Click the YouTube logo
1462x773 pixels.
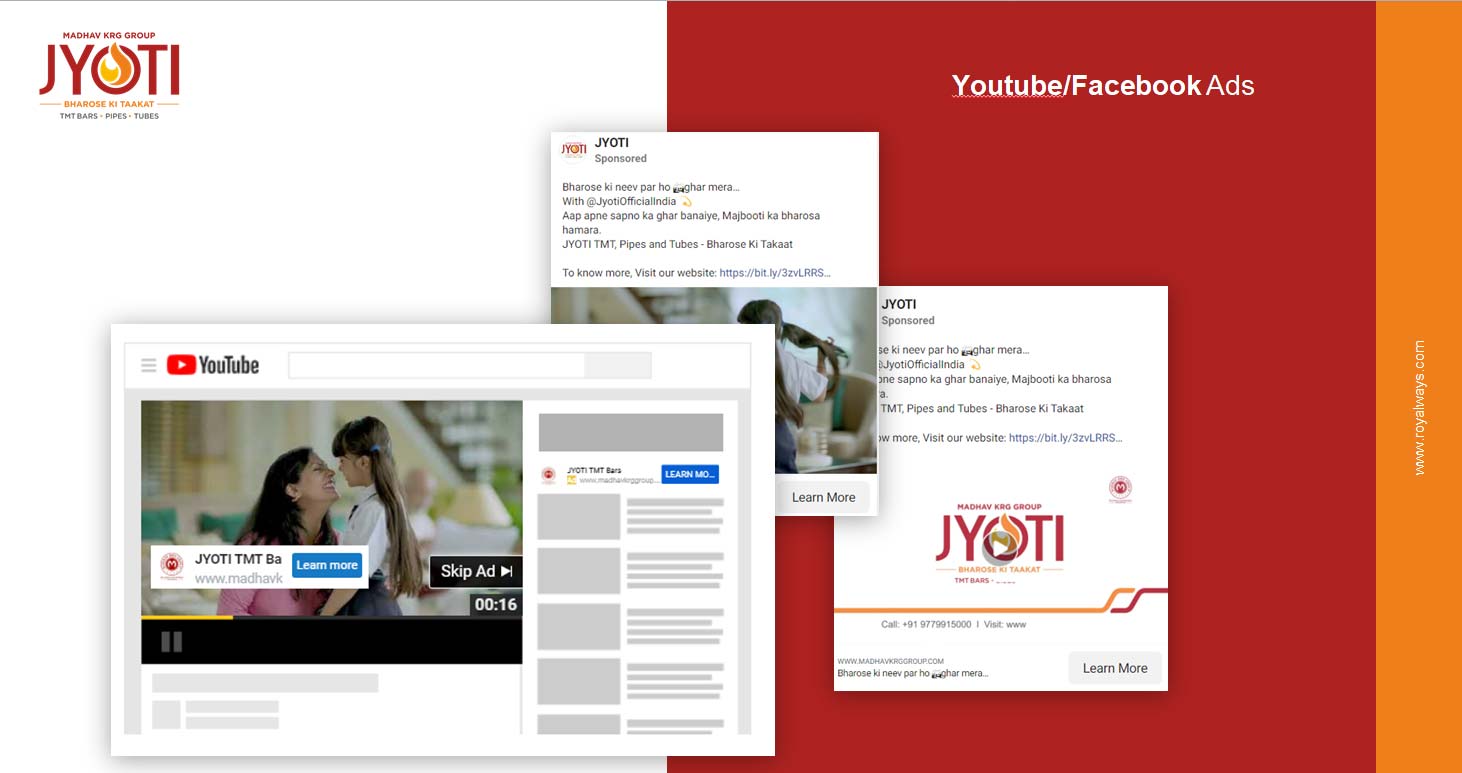coord(213,365)
